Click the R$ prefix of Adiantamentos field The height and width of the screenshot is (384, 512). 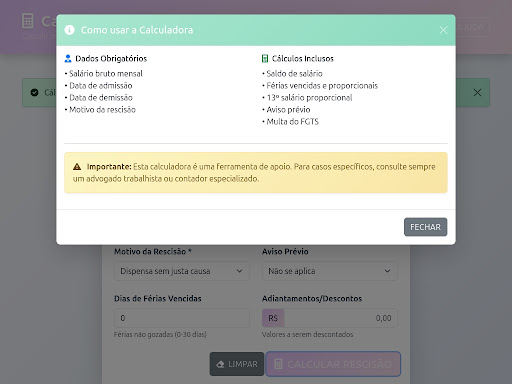coord(273,318)
